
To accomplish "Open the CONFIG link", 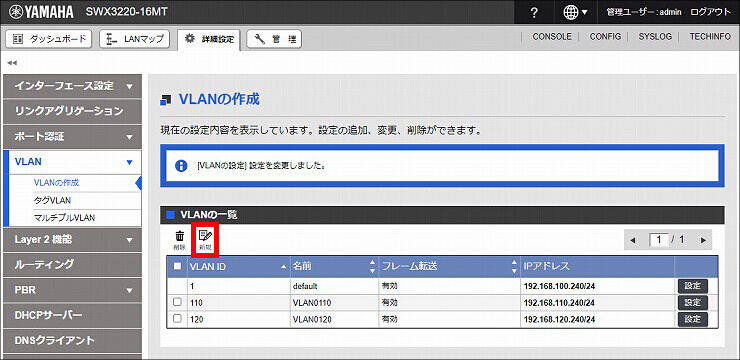I will 605,36.
